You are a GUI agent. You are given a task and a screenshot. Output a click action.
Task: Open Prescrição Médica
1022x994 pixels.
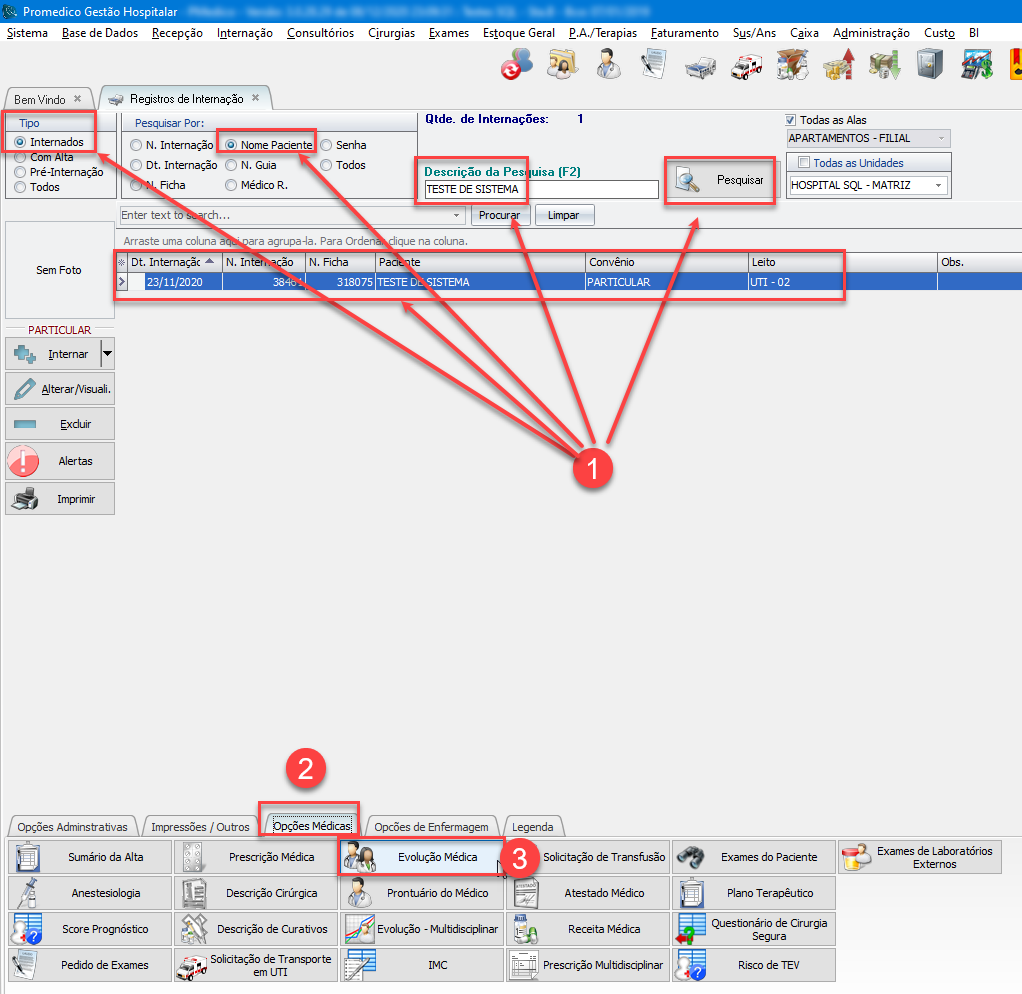tap(254, 857)
